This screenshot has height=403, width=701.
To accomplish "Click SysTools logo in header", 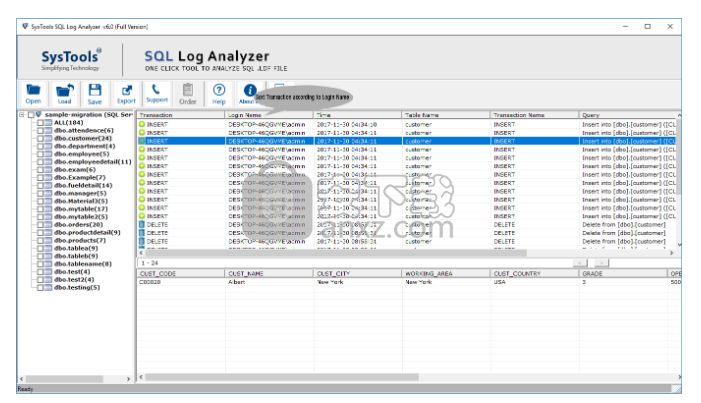I will tap(71, 59).
